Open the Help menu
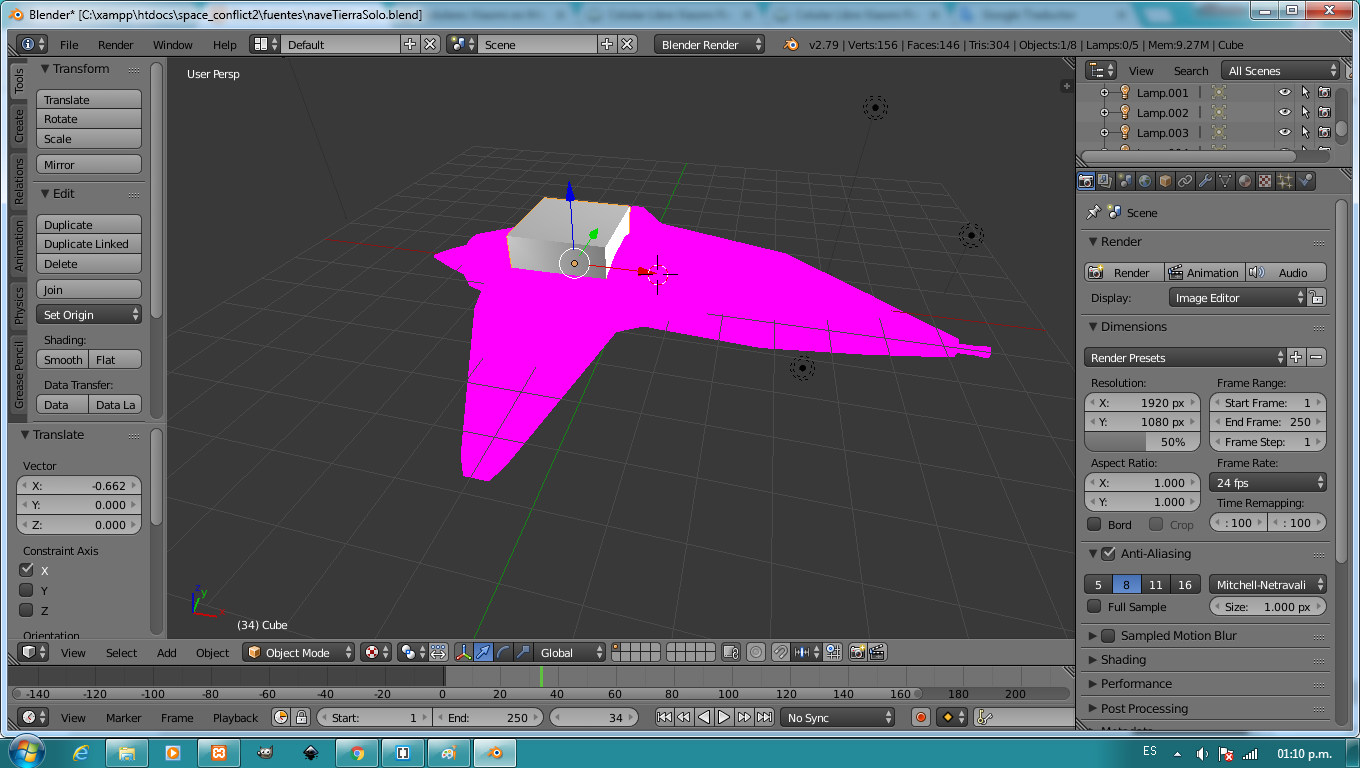 coord(225,45)
